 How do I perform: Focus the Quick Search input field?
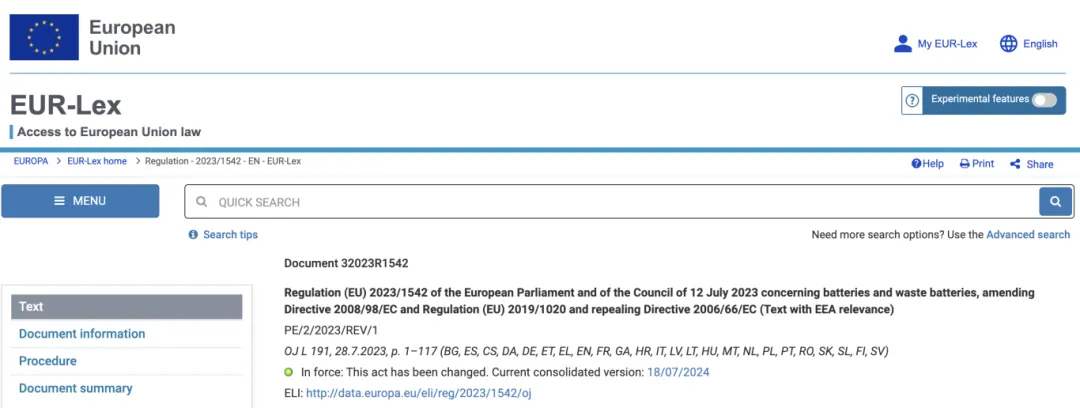point(612,202)
